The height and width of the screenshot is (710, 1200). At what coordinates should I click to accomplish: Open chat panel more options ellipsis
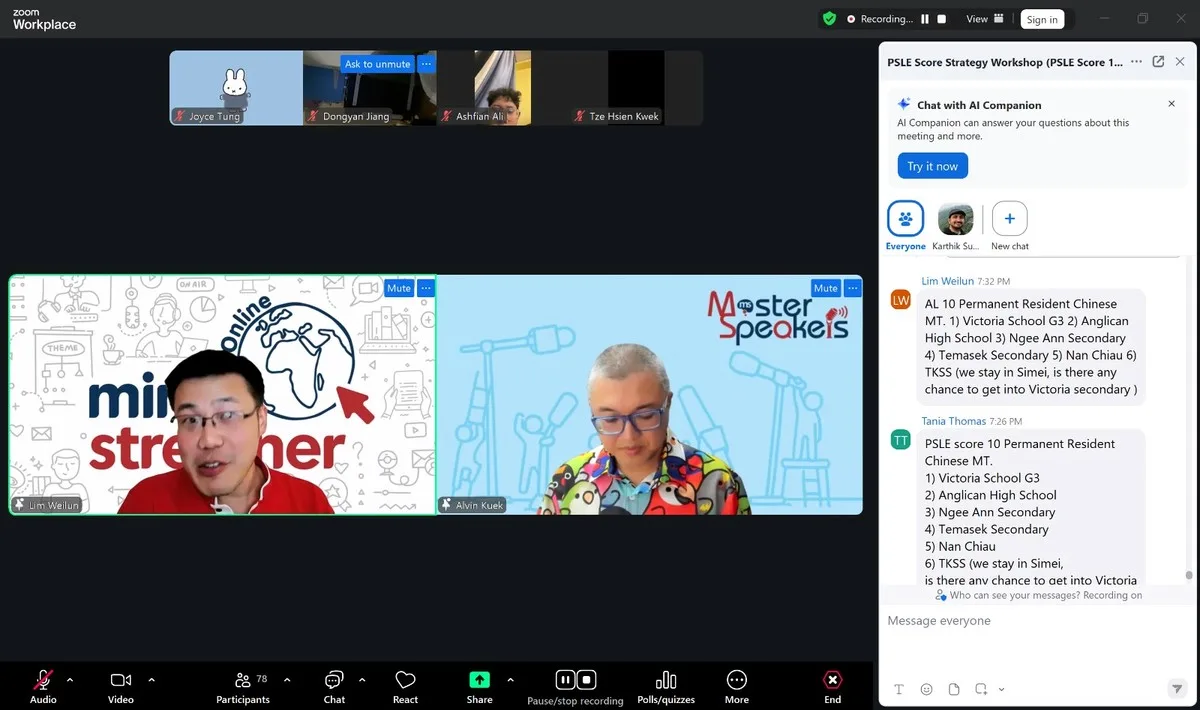[1136, 62]
